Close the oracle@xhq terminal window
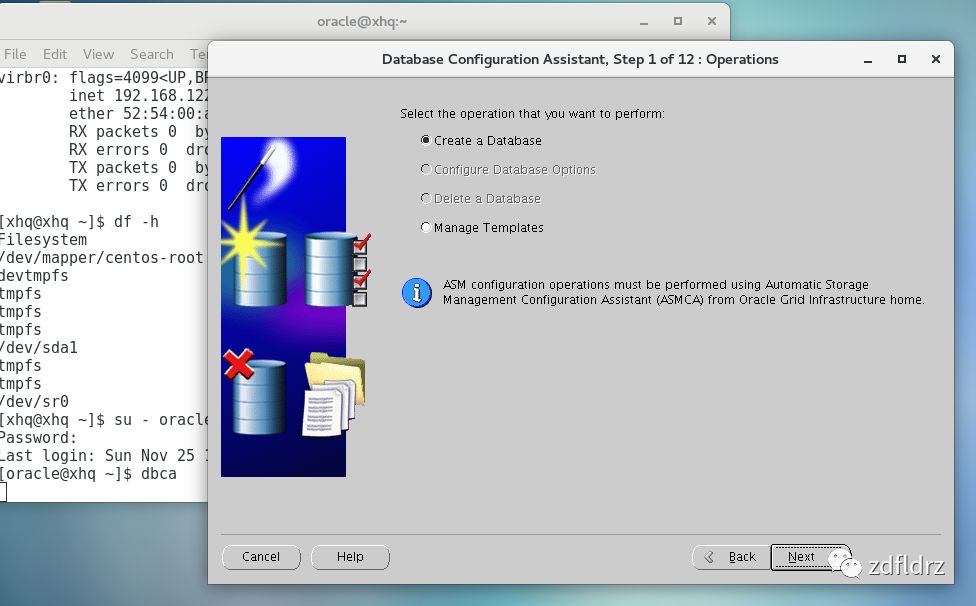The height and width of the screenshot is (606, 976). coord(711,21)
